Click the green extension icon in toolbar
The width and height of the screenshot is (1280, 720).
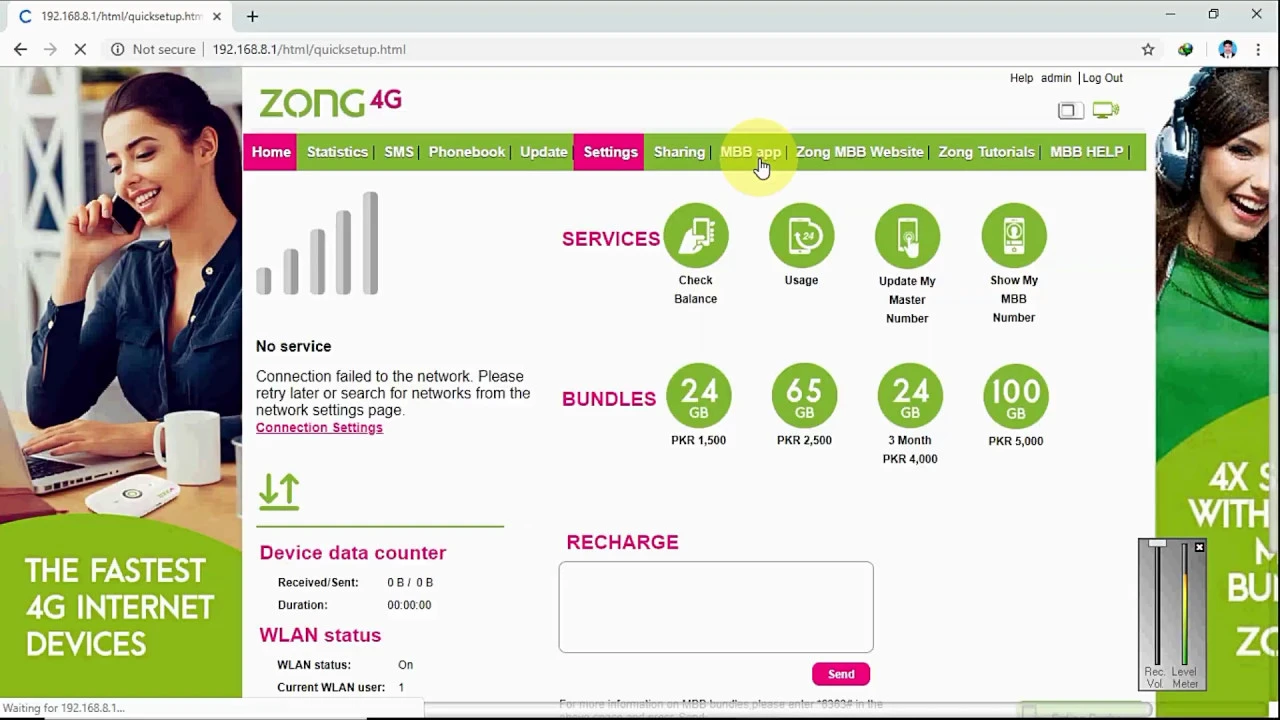[x=1185, y=49]
